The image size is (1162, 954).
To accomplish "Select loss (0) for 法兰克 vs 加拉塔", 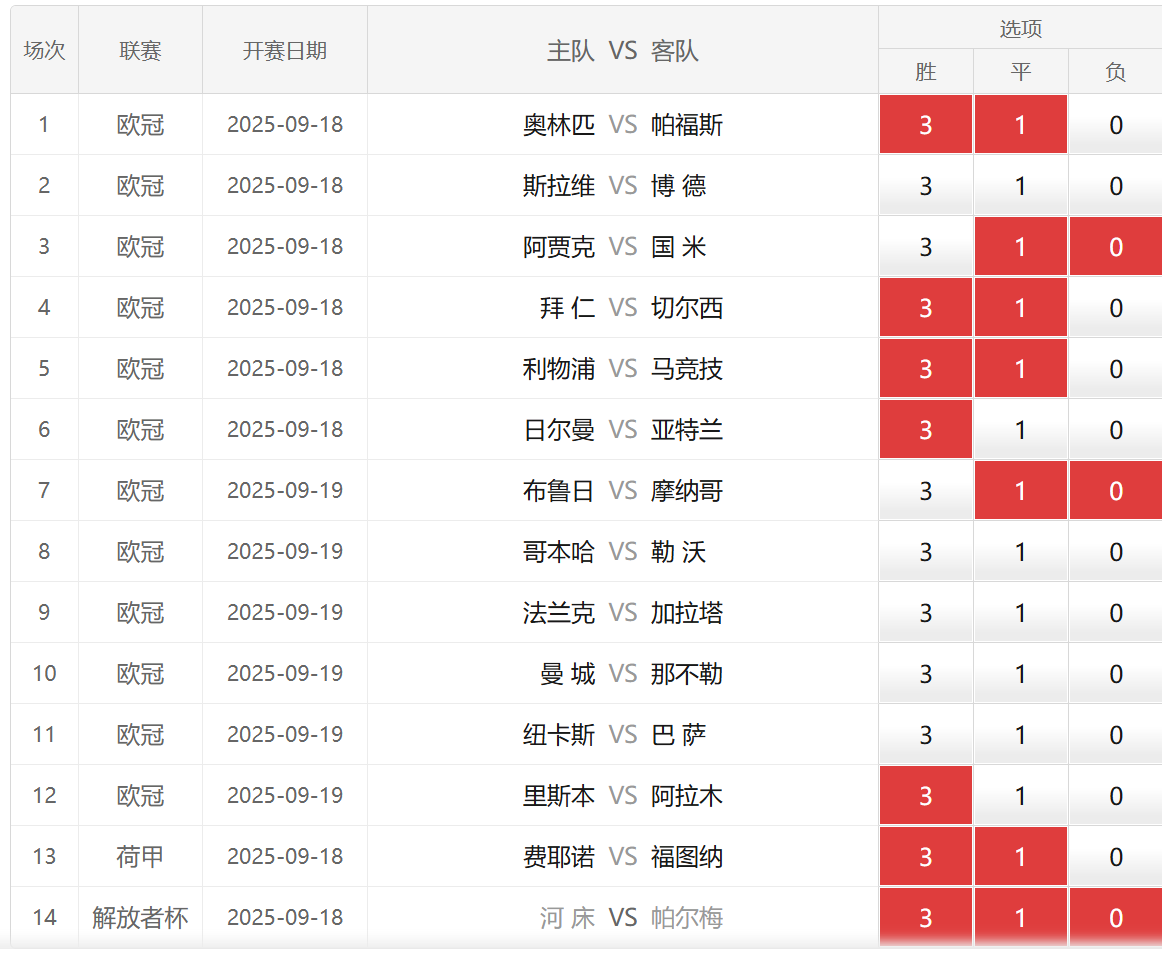I will point(1116,612).
